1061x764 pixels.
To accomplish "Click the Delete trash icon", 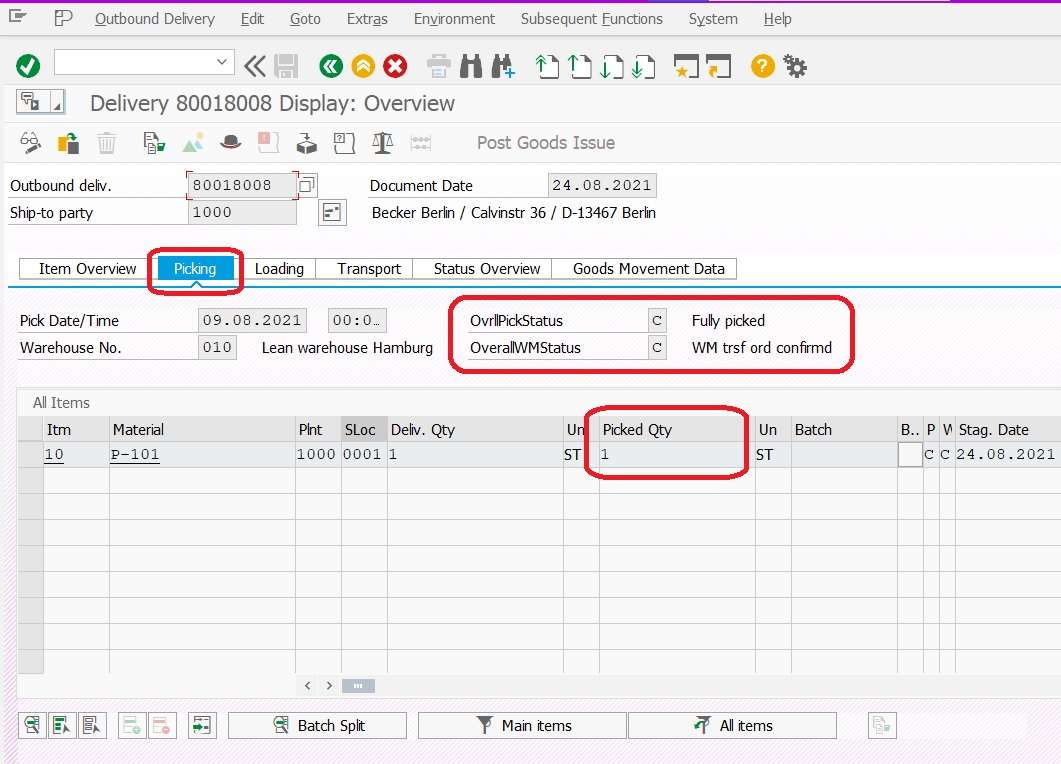I will point(106,142).
